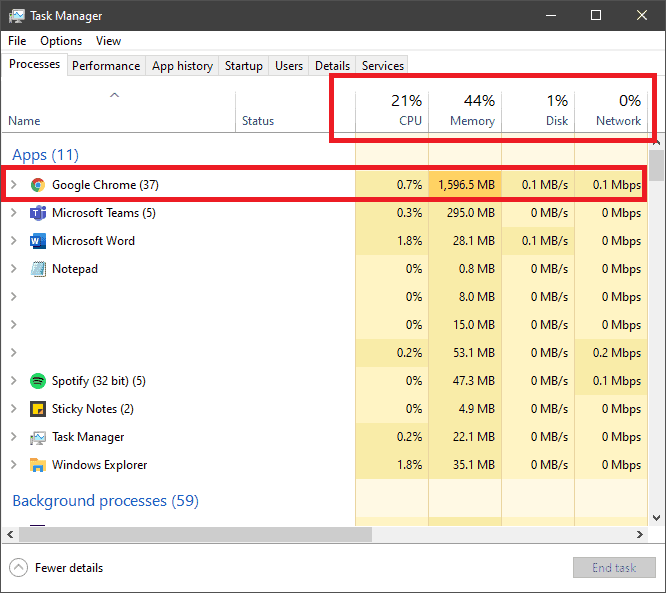This screenshot has height=593, width=666.
Task: Click the 47.3 MB memory cell
Action: [x=465, y=381]
